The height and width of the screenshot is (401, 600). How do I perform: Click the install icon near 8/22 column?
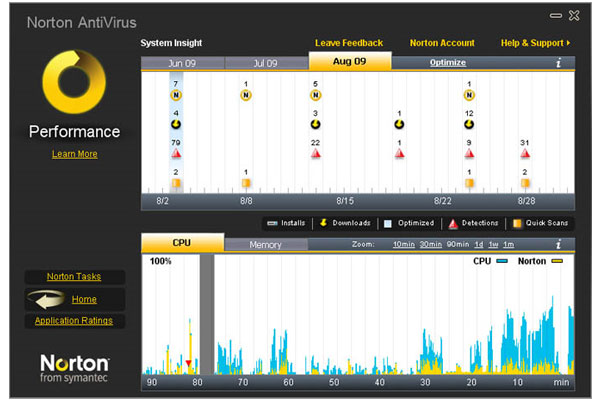click(x=469, y=95)
